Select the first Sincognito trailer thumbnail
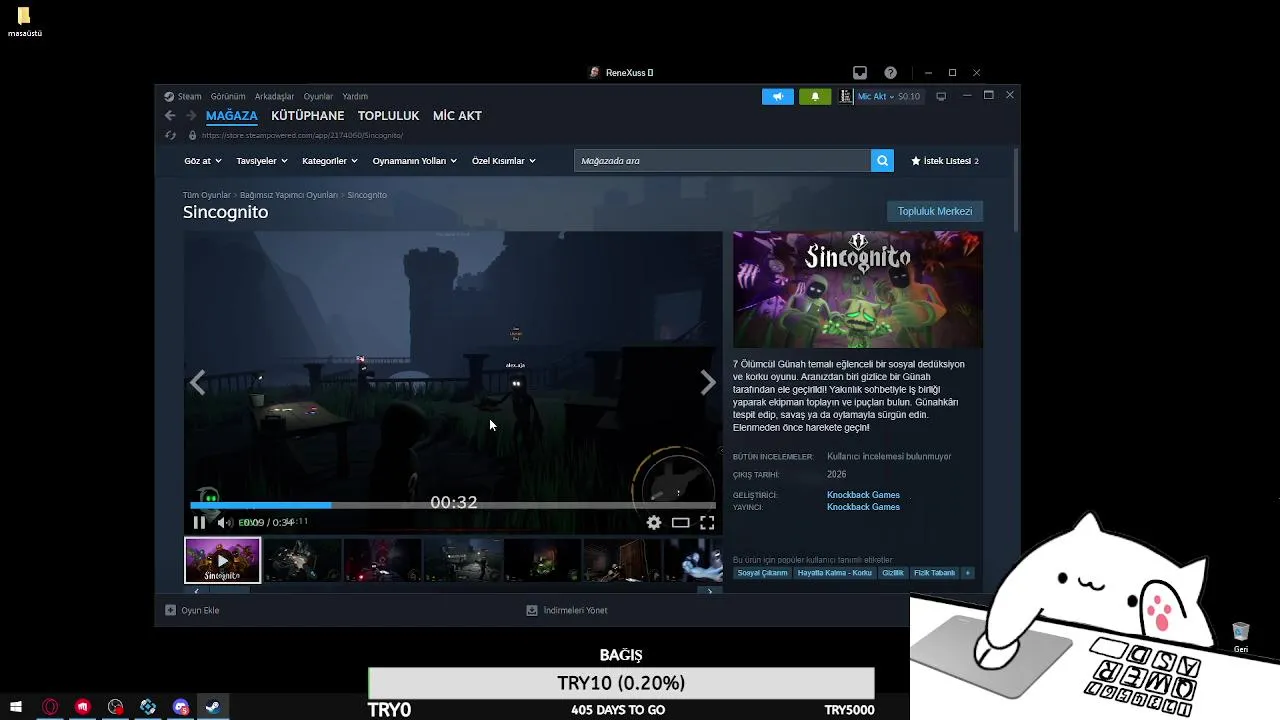 (x=222, y=560)
